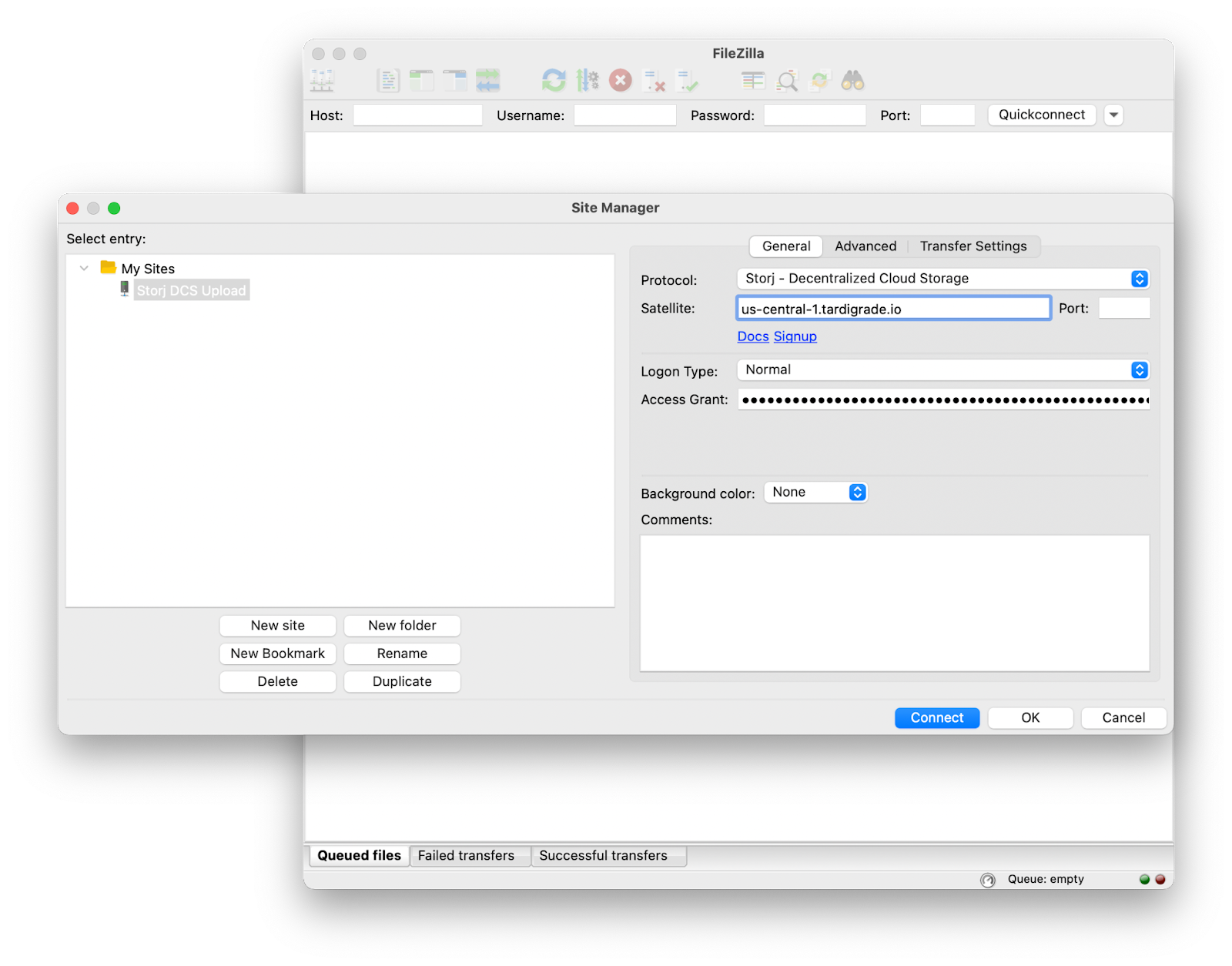Click the Host field in quickconnect bar
The image size is (1232, 966).
[x=417, y=115]
